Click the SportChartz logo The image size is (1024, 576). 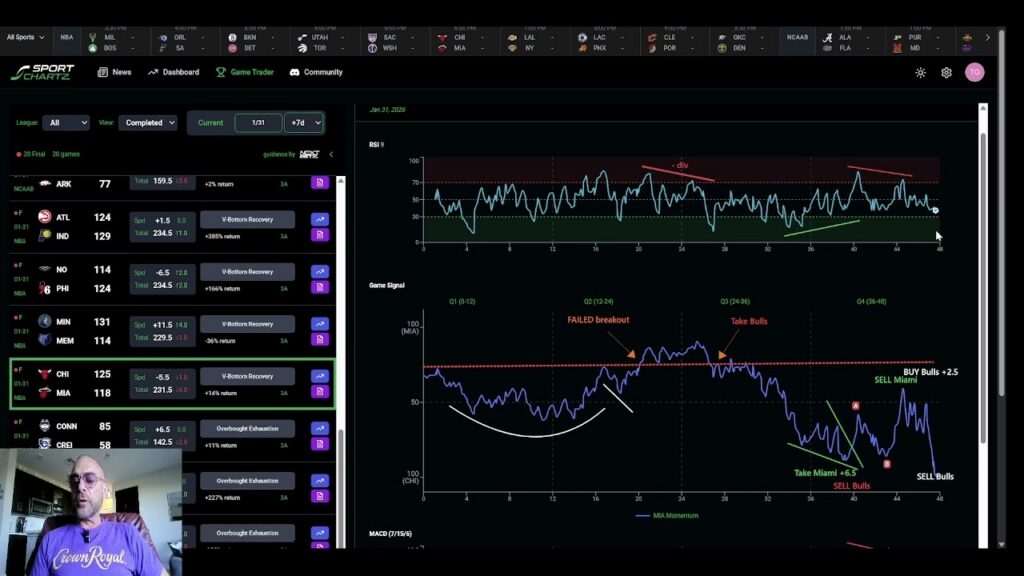coord(42,72)
